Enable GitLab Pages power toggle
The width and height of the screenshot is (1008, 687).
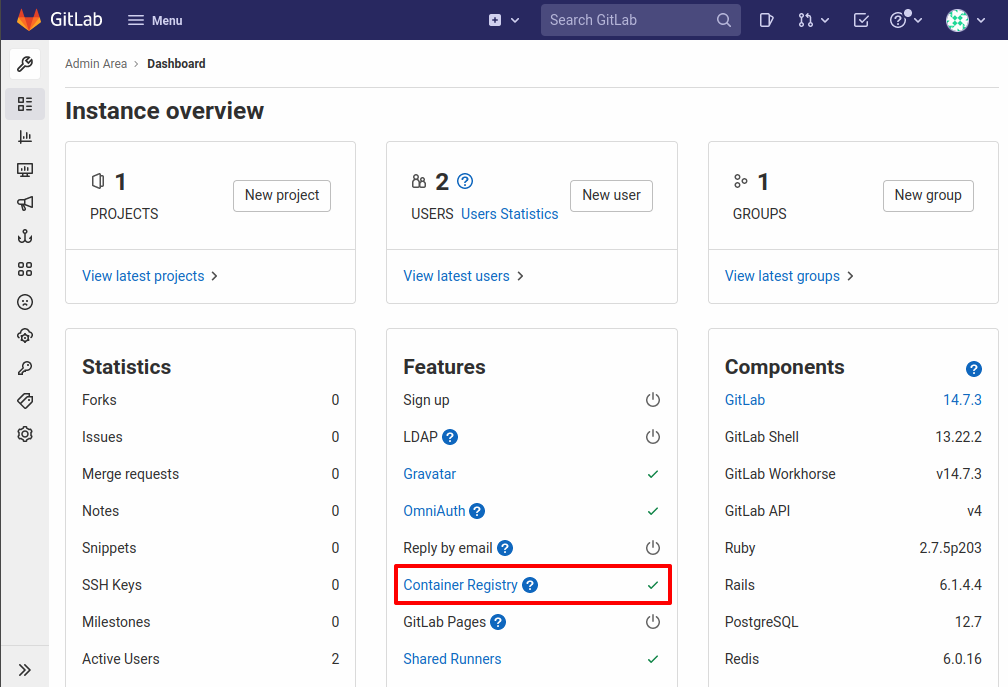[653, 621]
